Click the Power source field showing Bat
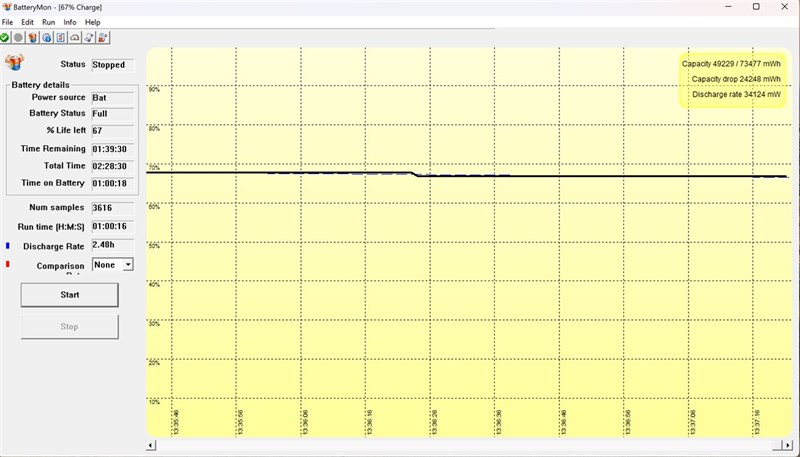800x457 pixels. tap(113, 98)
